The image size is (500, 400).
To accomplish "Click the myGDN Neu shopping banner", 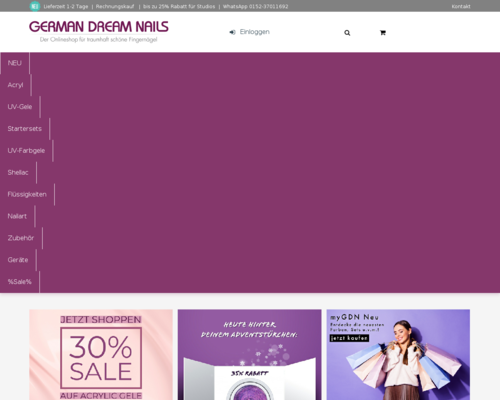I will (398, 355).
